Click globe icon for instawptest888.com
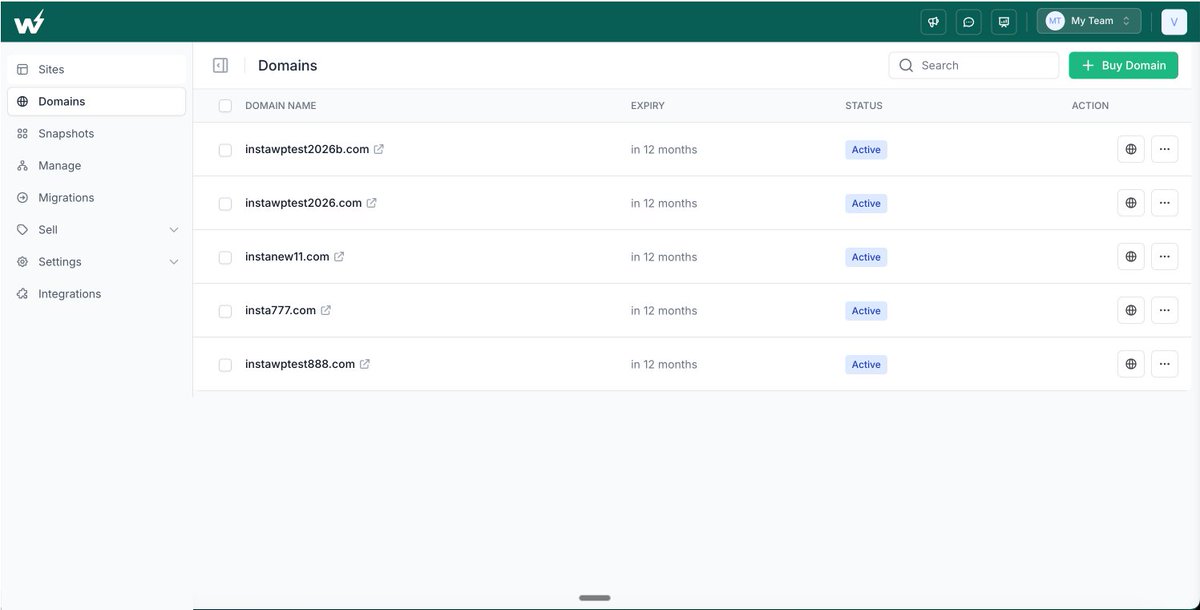 pos(1131,364)
